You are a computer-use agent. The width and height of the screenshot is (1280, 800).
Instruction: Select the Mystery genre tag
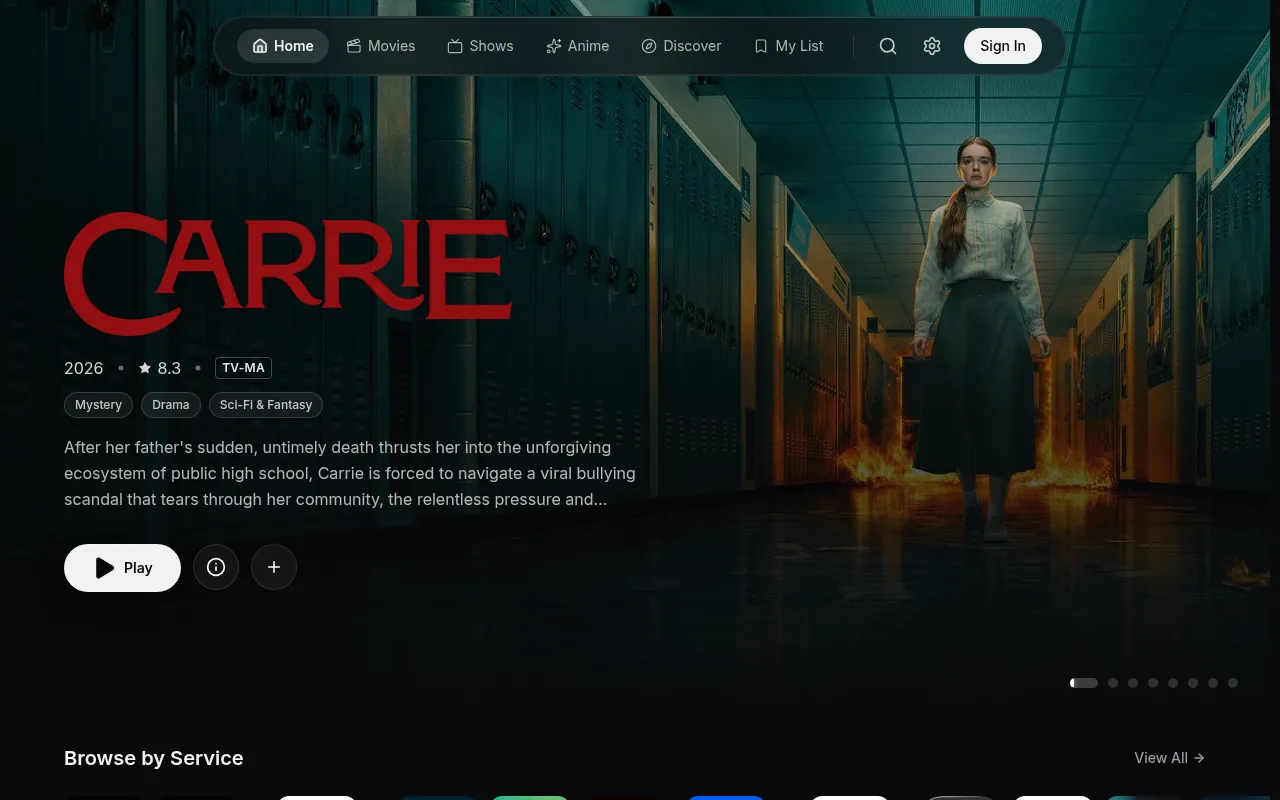98,405
